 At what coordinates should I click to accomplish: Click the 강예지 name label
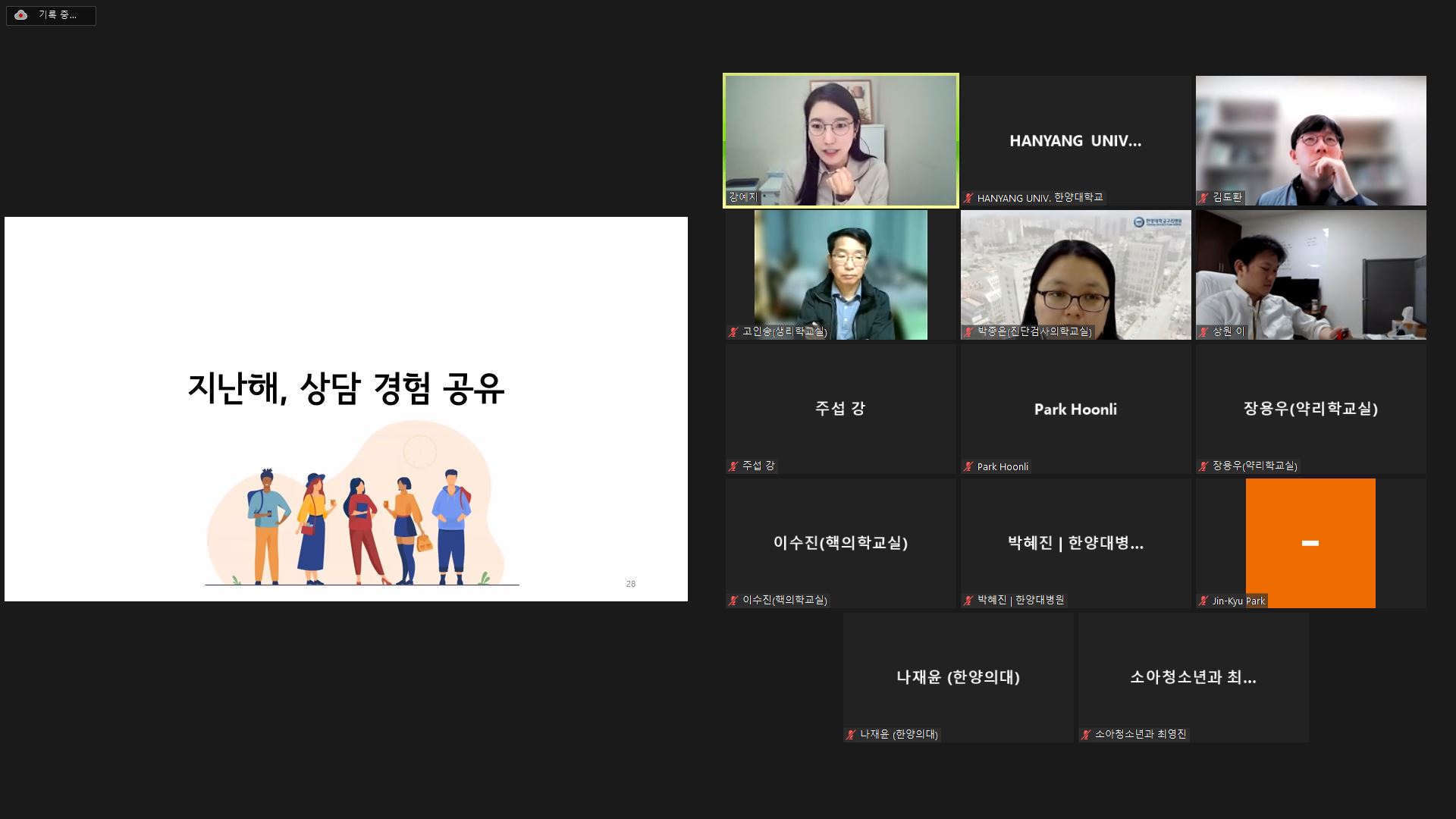(743, 197)
